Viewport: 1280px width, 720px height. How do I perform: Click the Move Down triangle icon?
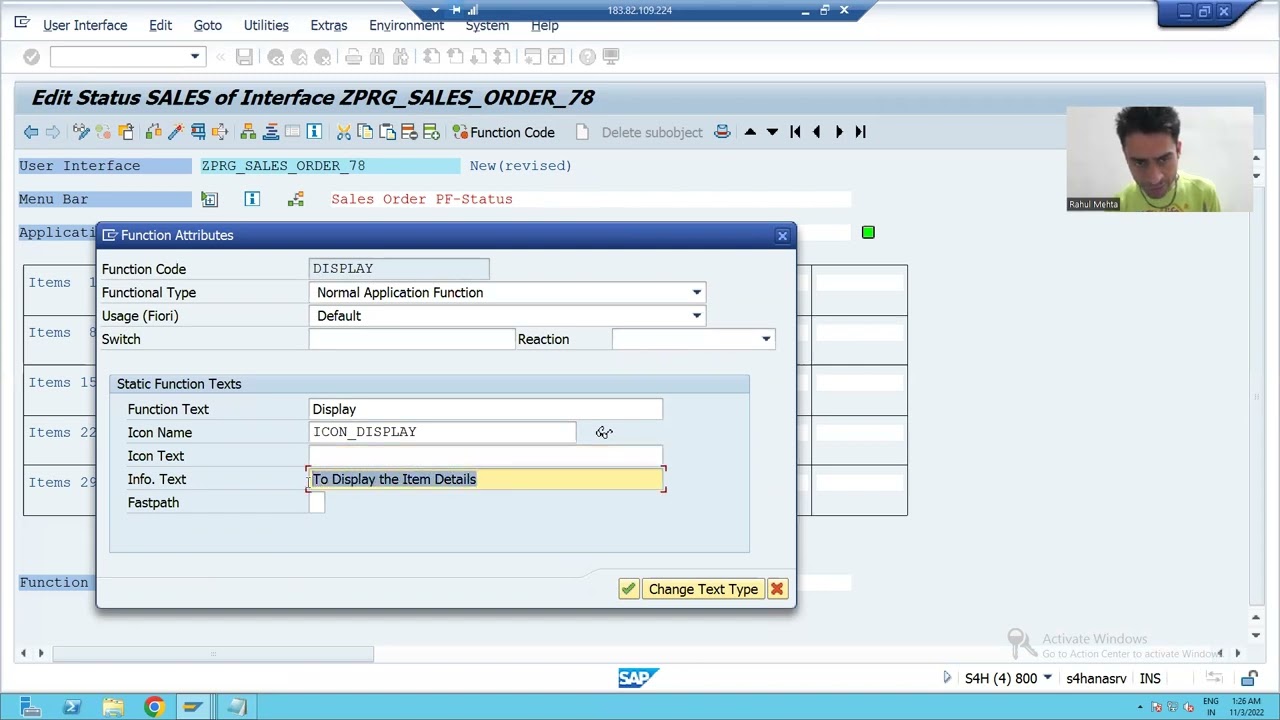click(x=772, y=132)
